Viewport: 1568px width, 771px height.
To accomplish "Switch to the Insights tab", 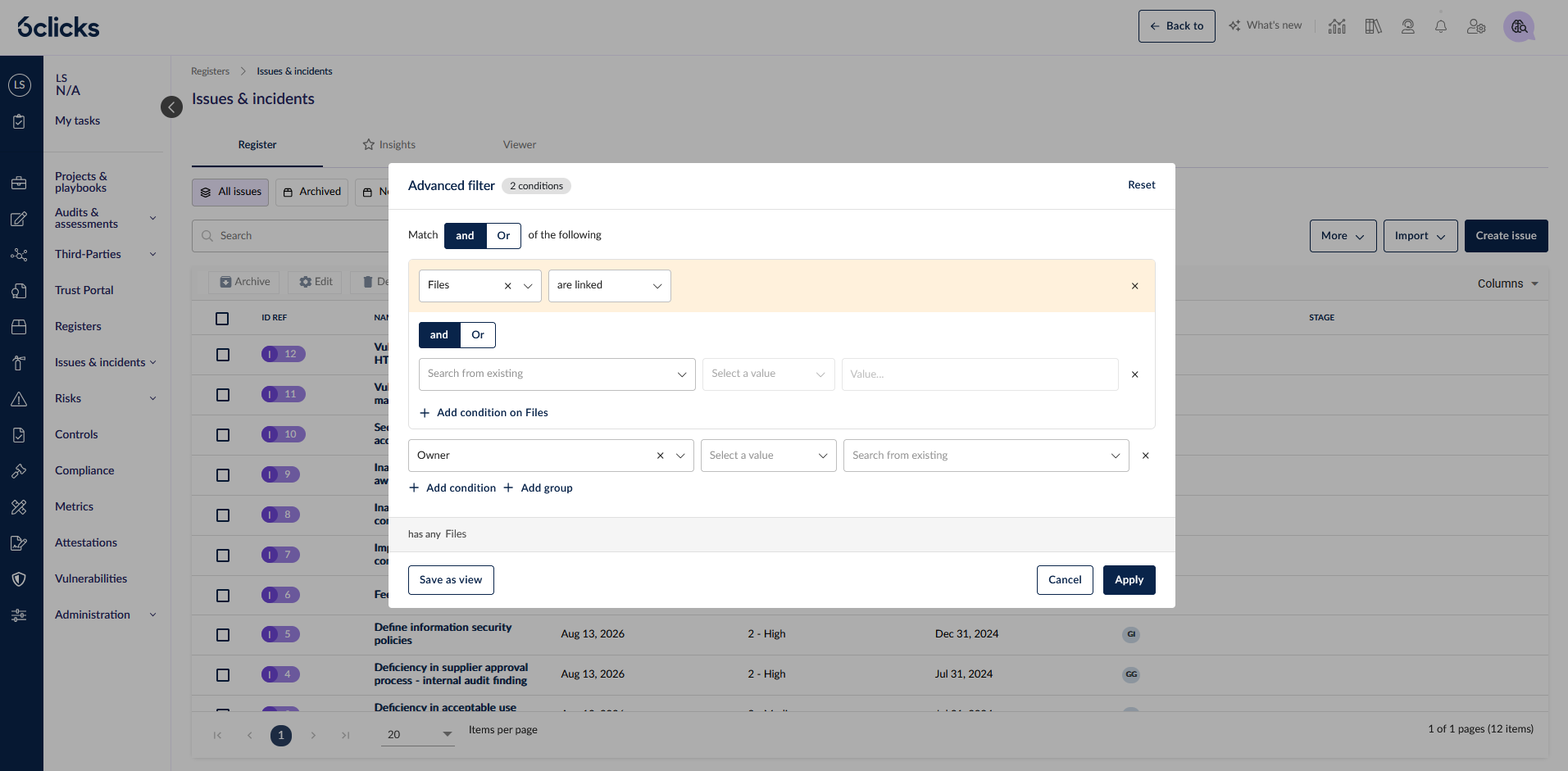I will point(389,145).
